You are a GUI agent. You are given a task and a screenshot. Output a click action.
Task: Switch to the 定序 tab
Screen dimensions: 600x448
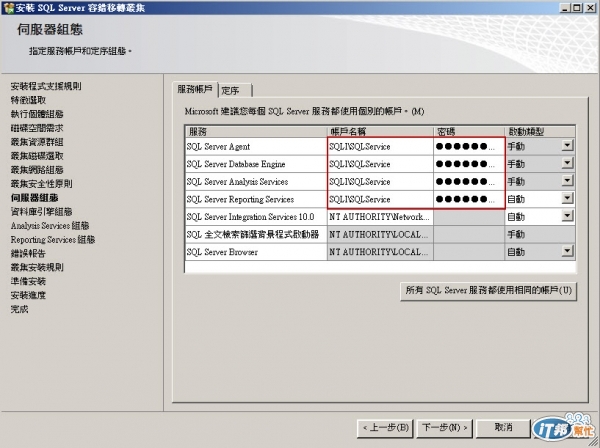pos(235,91)
